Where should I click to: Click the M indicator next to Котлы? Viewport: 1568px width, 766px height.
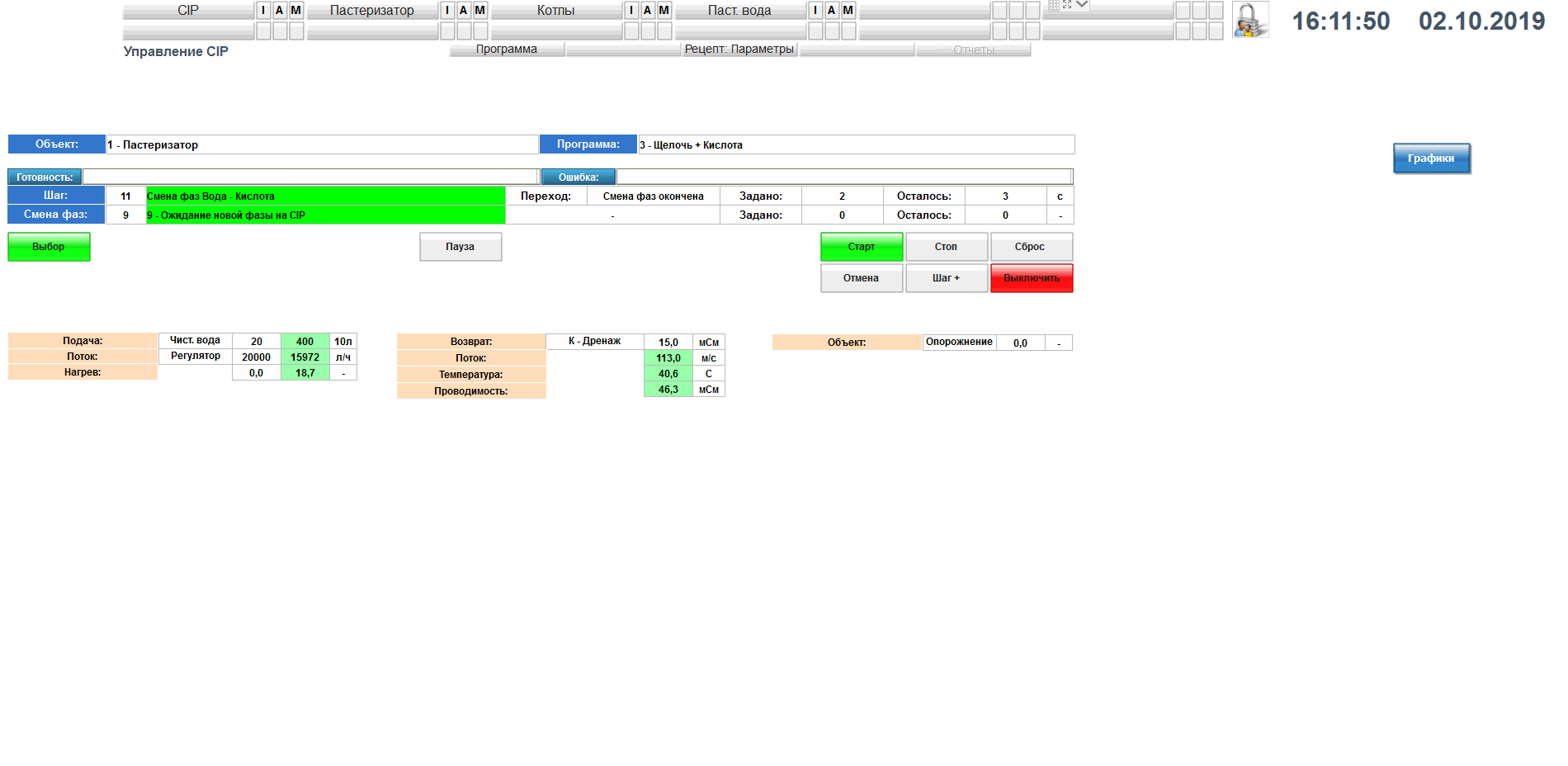[664, 11]
